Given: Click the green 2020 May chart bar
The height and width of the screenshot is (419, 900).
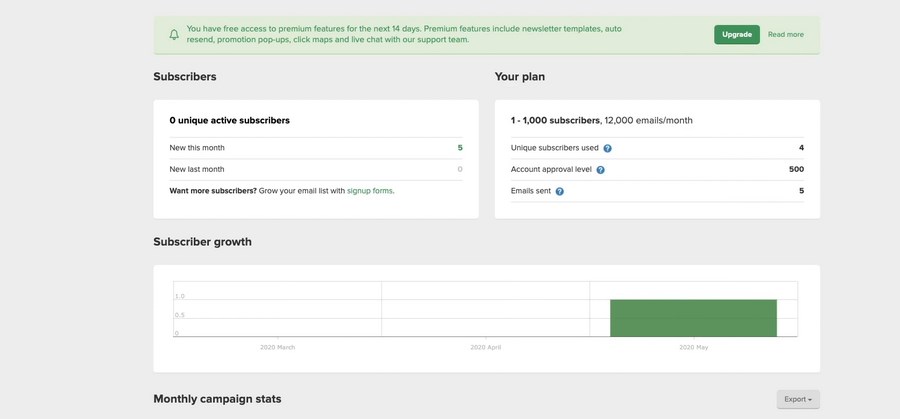Looking at the screenshot, I should (693, 317).
